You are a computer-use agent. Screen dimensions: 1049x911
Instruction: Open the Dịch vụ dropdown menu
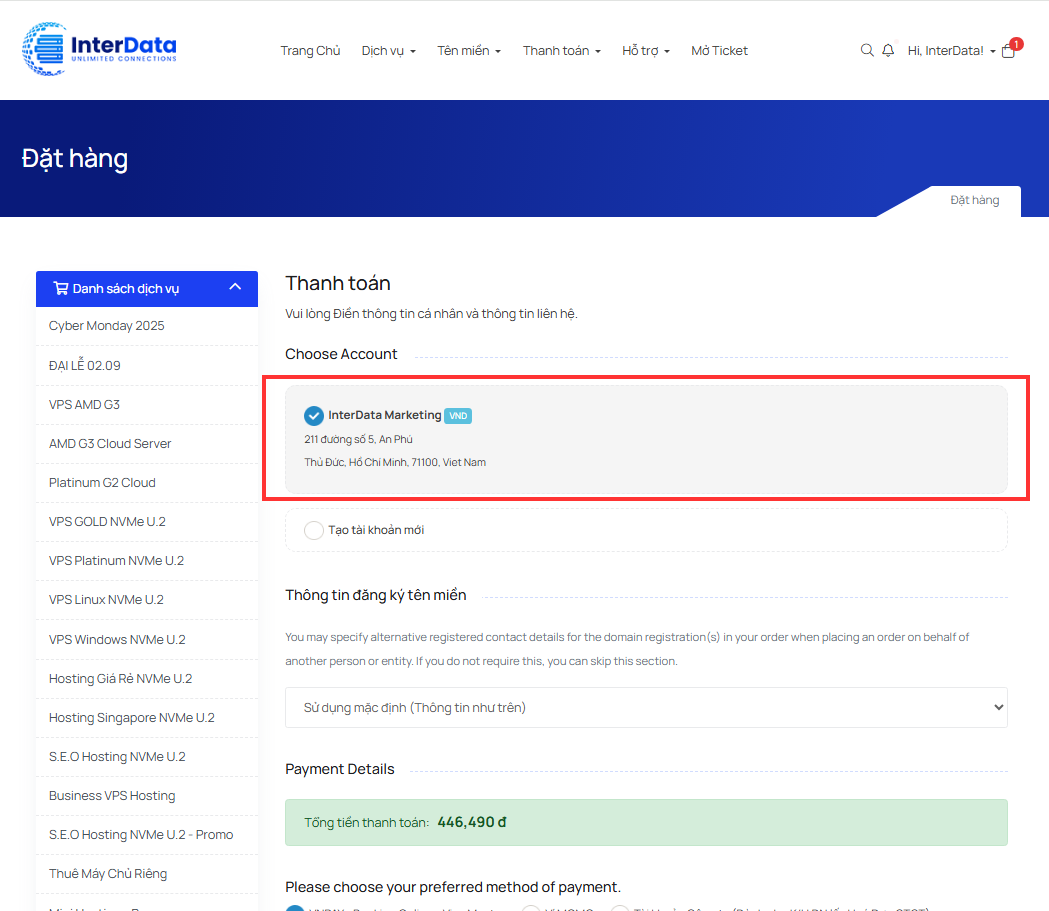pos(389,51)
